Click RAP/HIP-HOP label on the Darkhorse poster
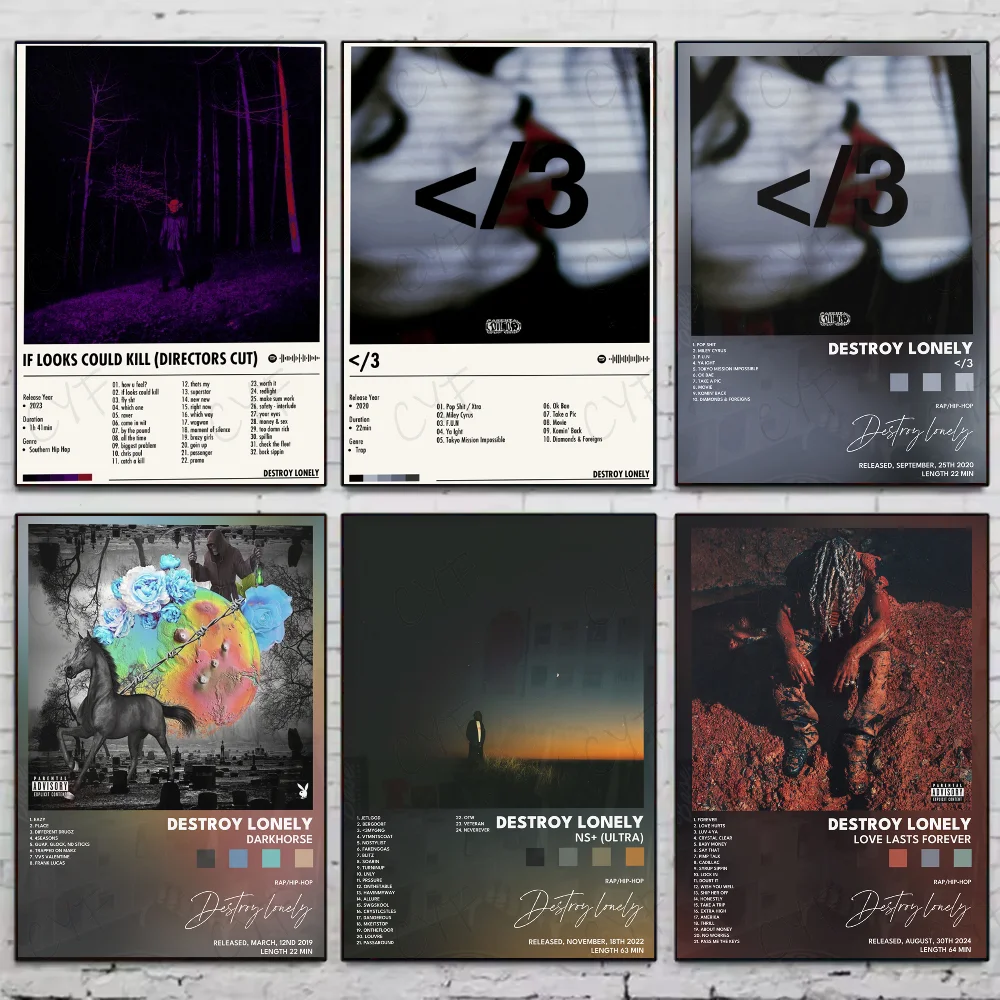 pos(294,883)
